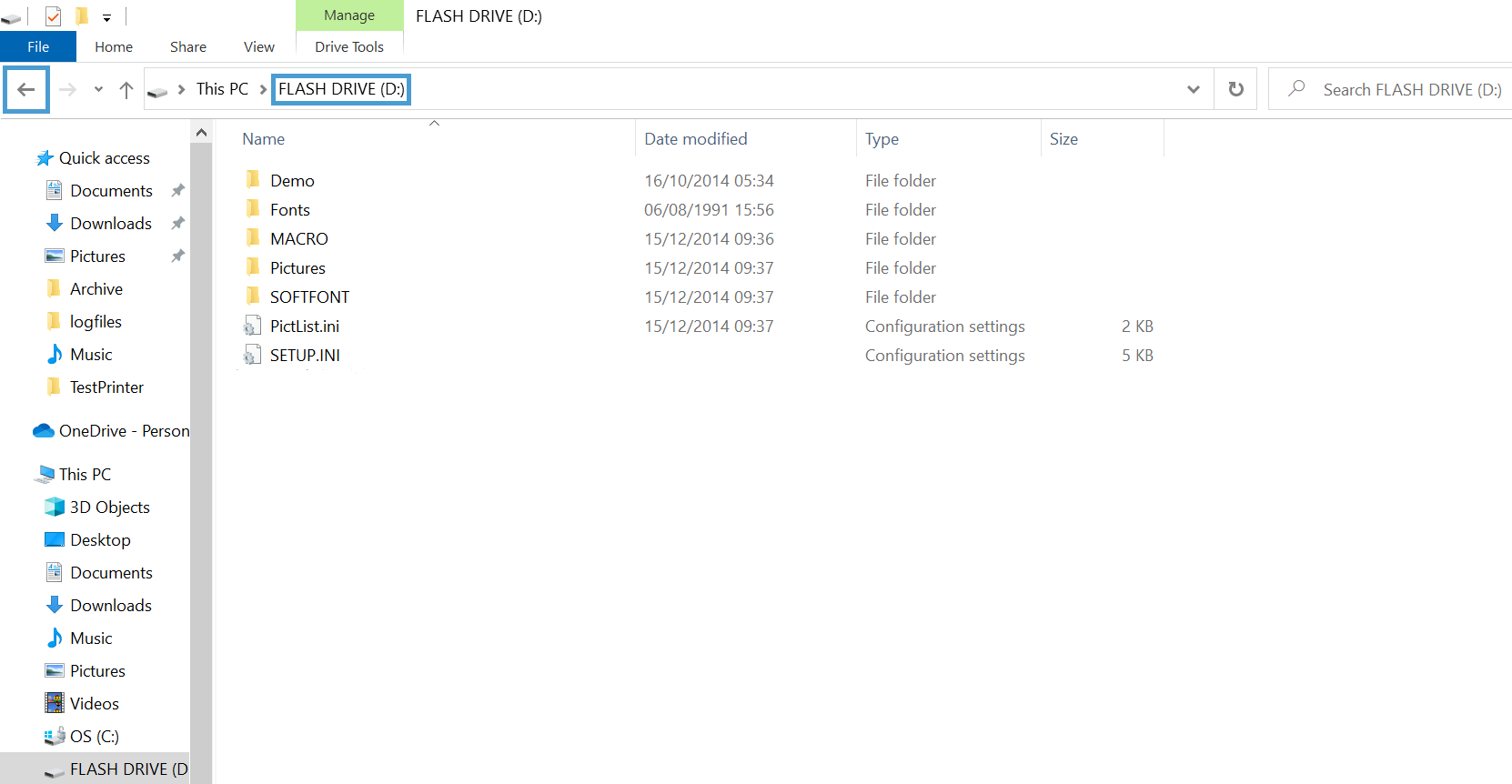Click the 3D Objects cube icon

(55, 507)
